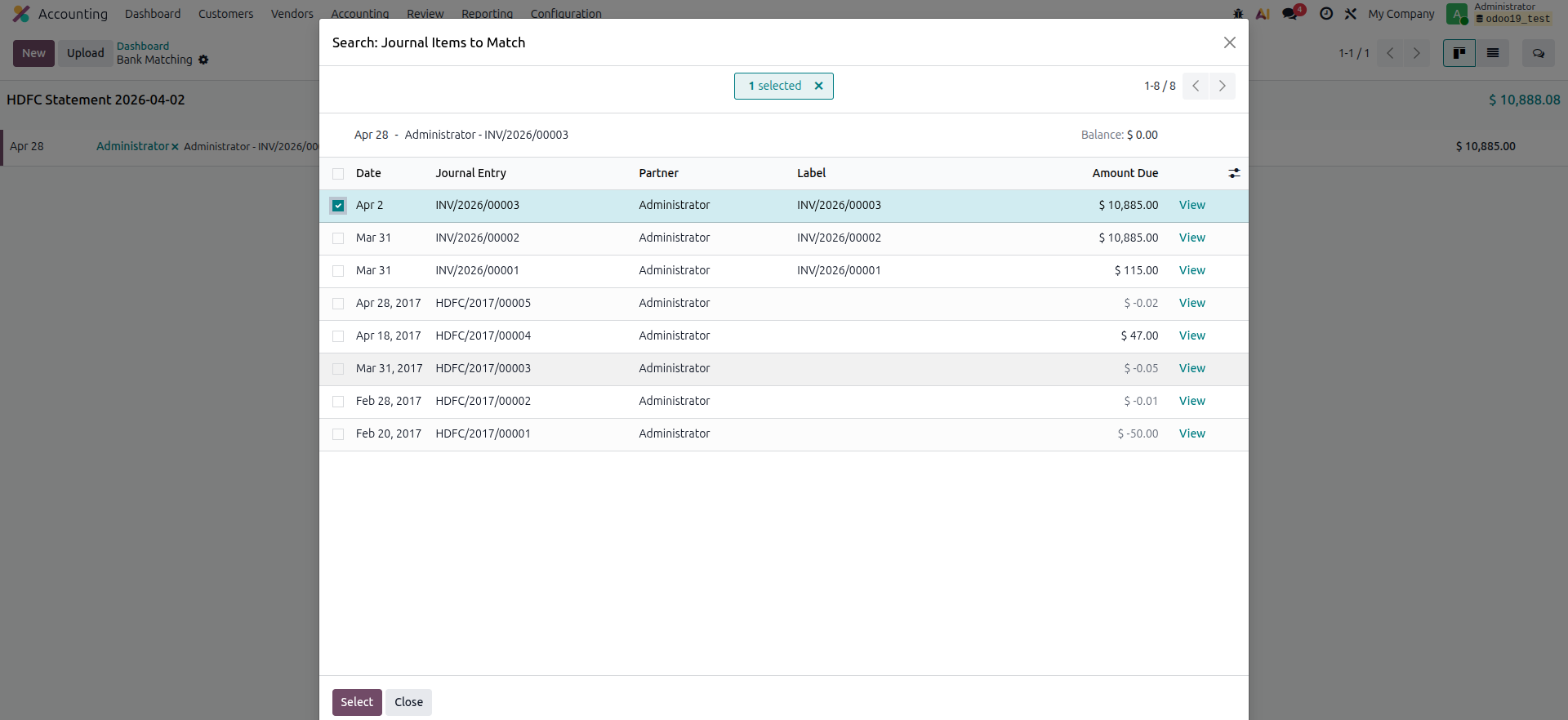The height and width of the screenshot is (720, 1568).
Task: Click the Upload button
Action: point(86,53)
